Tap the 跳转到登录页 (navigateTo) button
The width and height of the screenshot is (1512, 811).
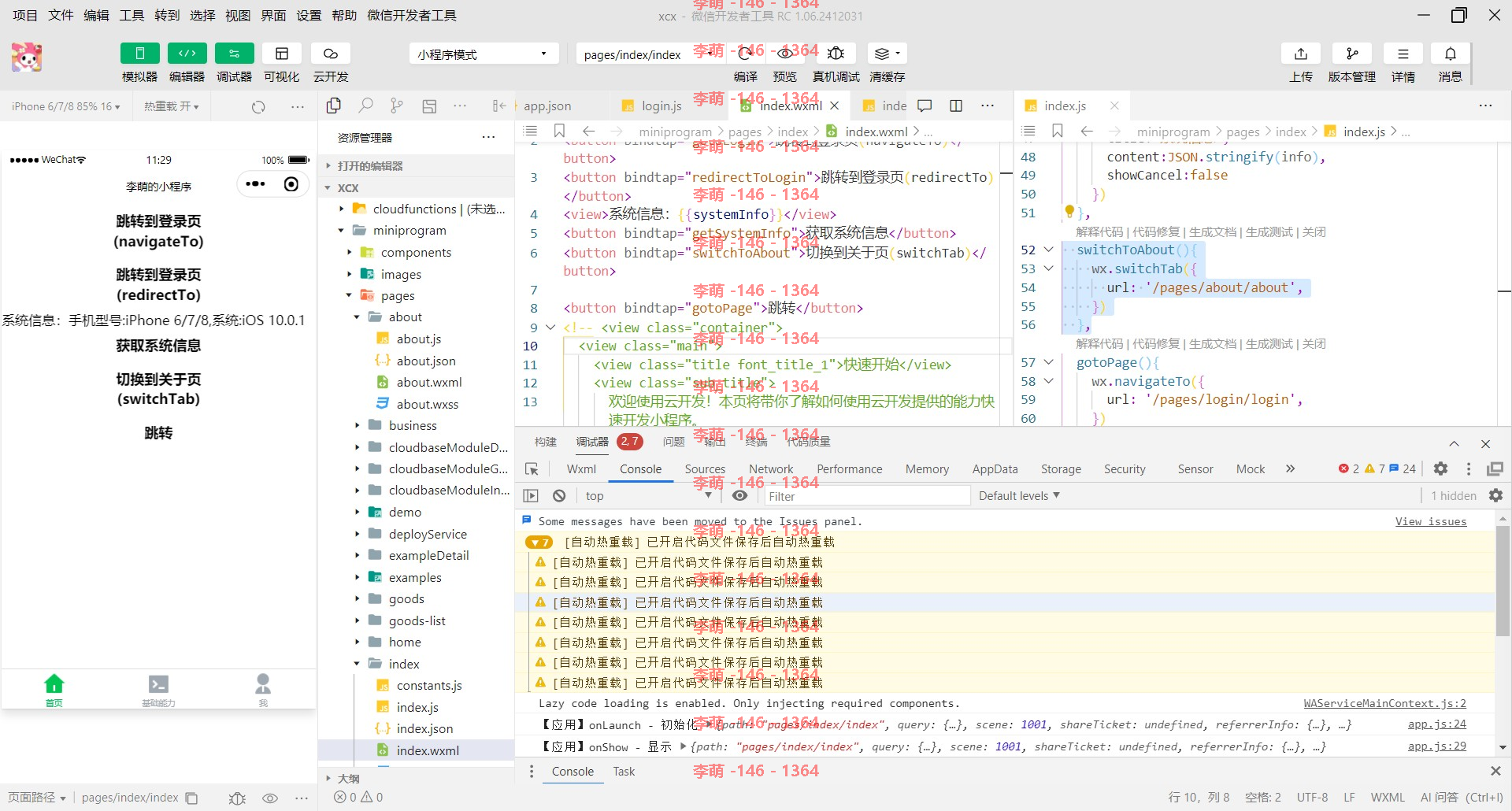tap(158, 231)
